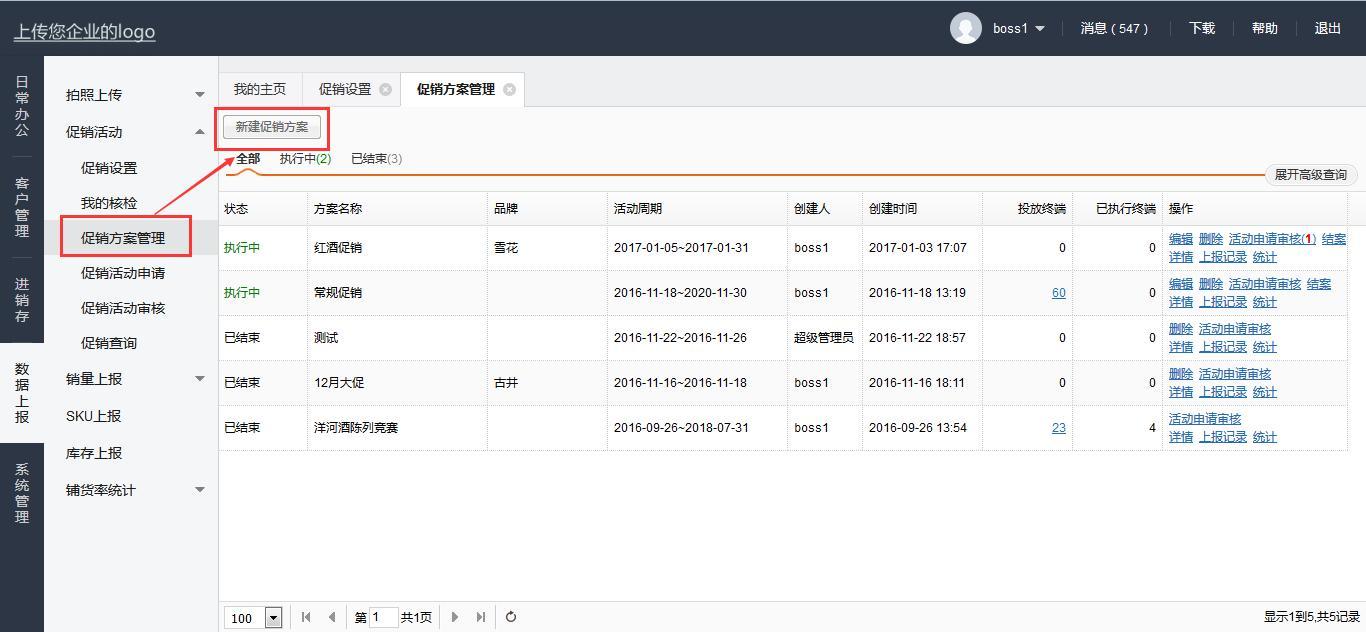Collapse the 促销活动 menu section
1366x632 pixels.
(199, 132)
